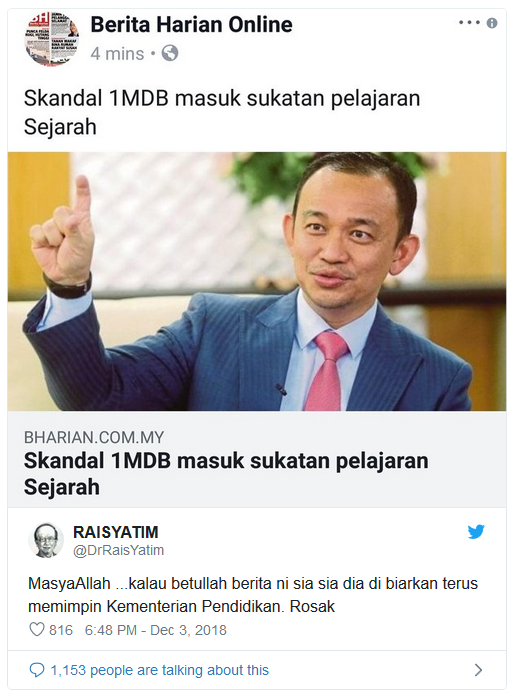This screenshot has width=519, height=698.
Task: Click the RAISYATIM display name
Action: [116, 532]
